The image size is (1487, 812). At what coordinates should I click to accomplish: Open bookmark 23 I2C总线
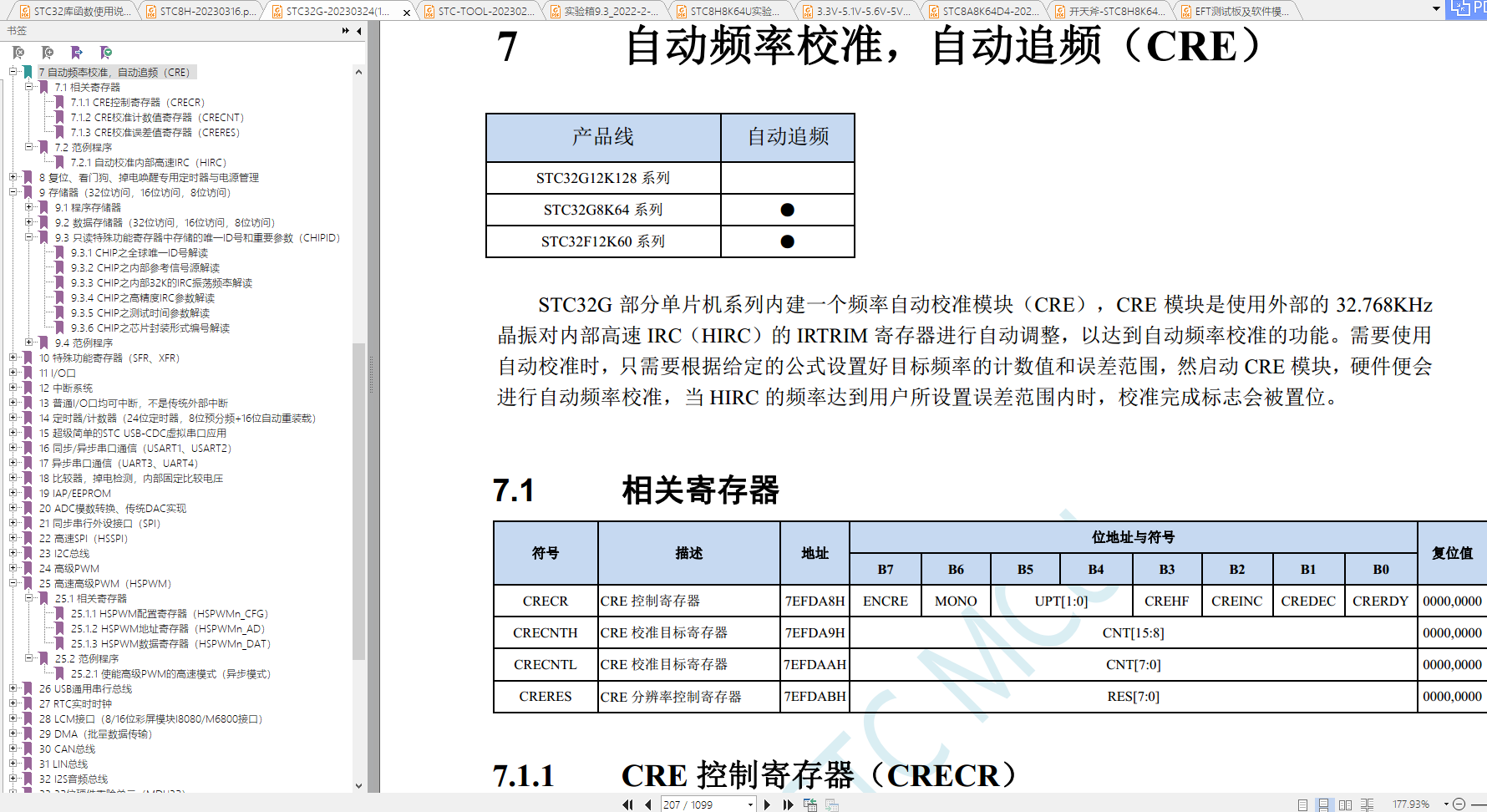point(63,553)
